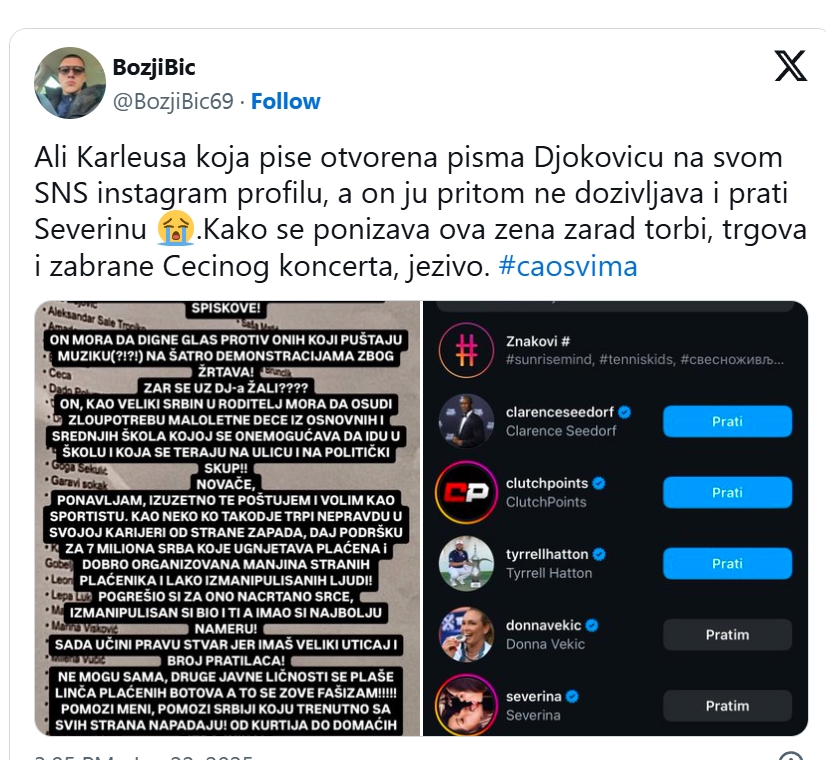The height and width of the screenshot is (760, 826).
Task: View clarenceseedorf profile picture
Action: pyautogui.click(x=466, y=421)
